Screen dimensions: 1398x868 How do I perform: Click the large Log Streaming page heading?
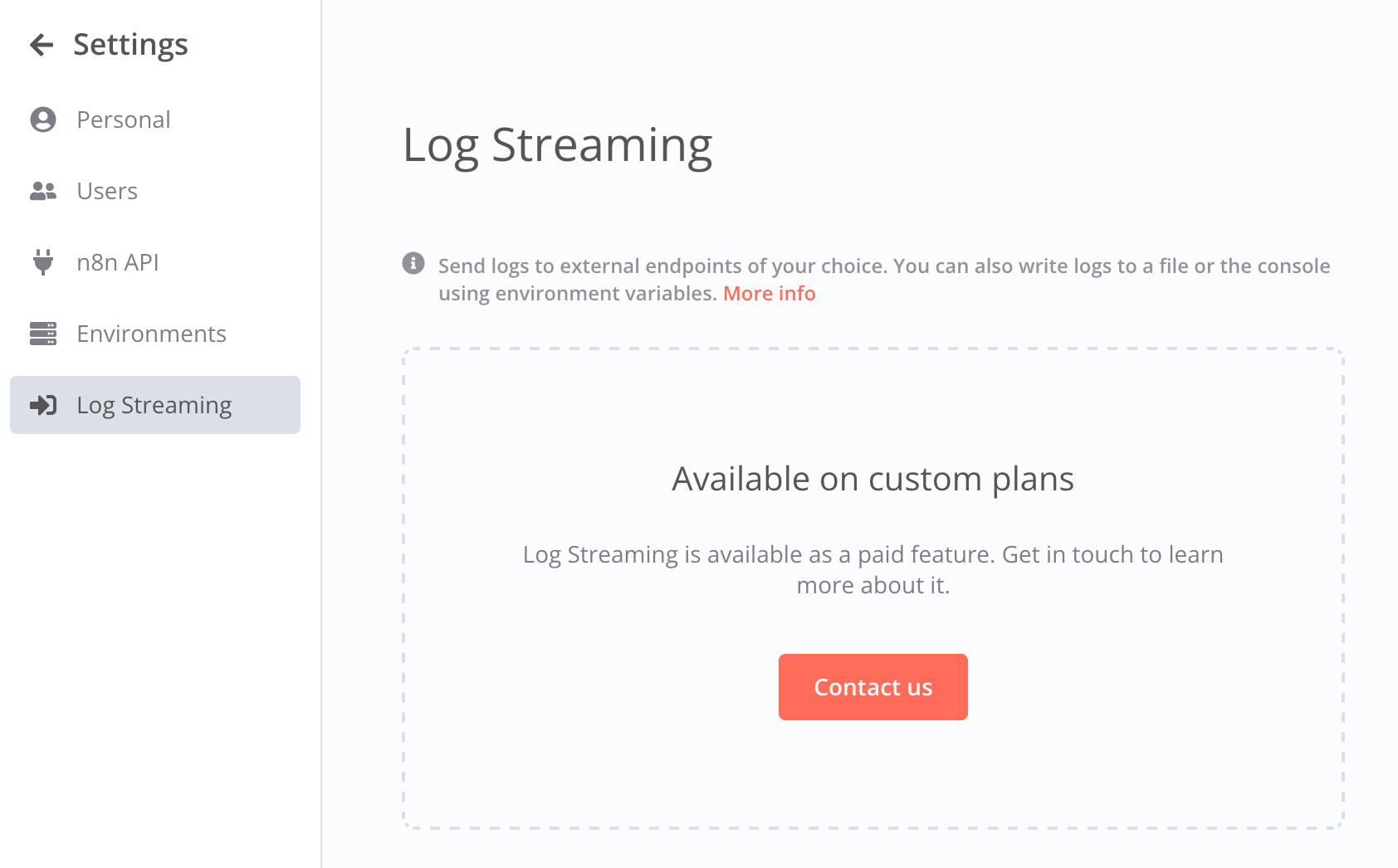pos(557,146)
